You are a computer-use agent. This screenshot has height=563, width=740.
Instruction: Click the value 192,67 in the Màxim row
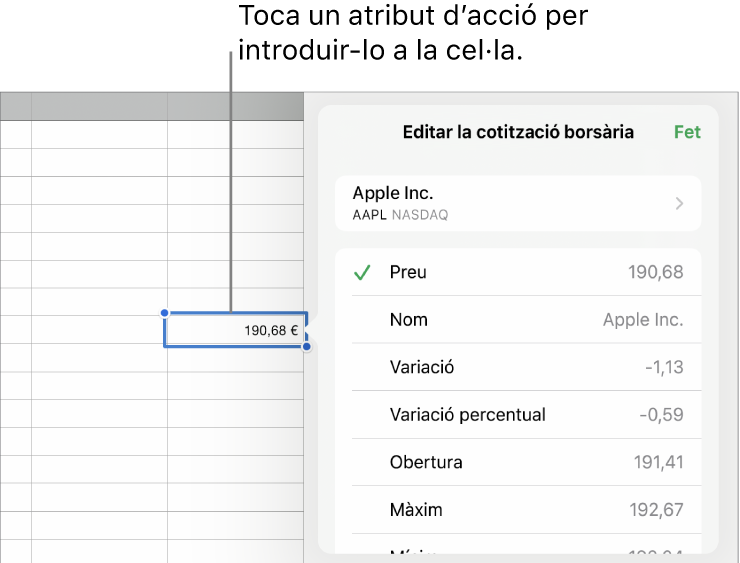click(x=656, y=510)
